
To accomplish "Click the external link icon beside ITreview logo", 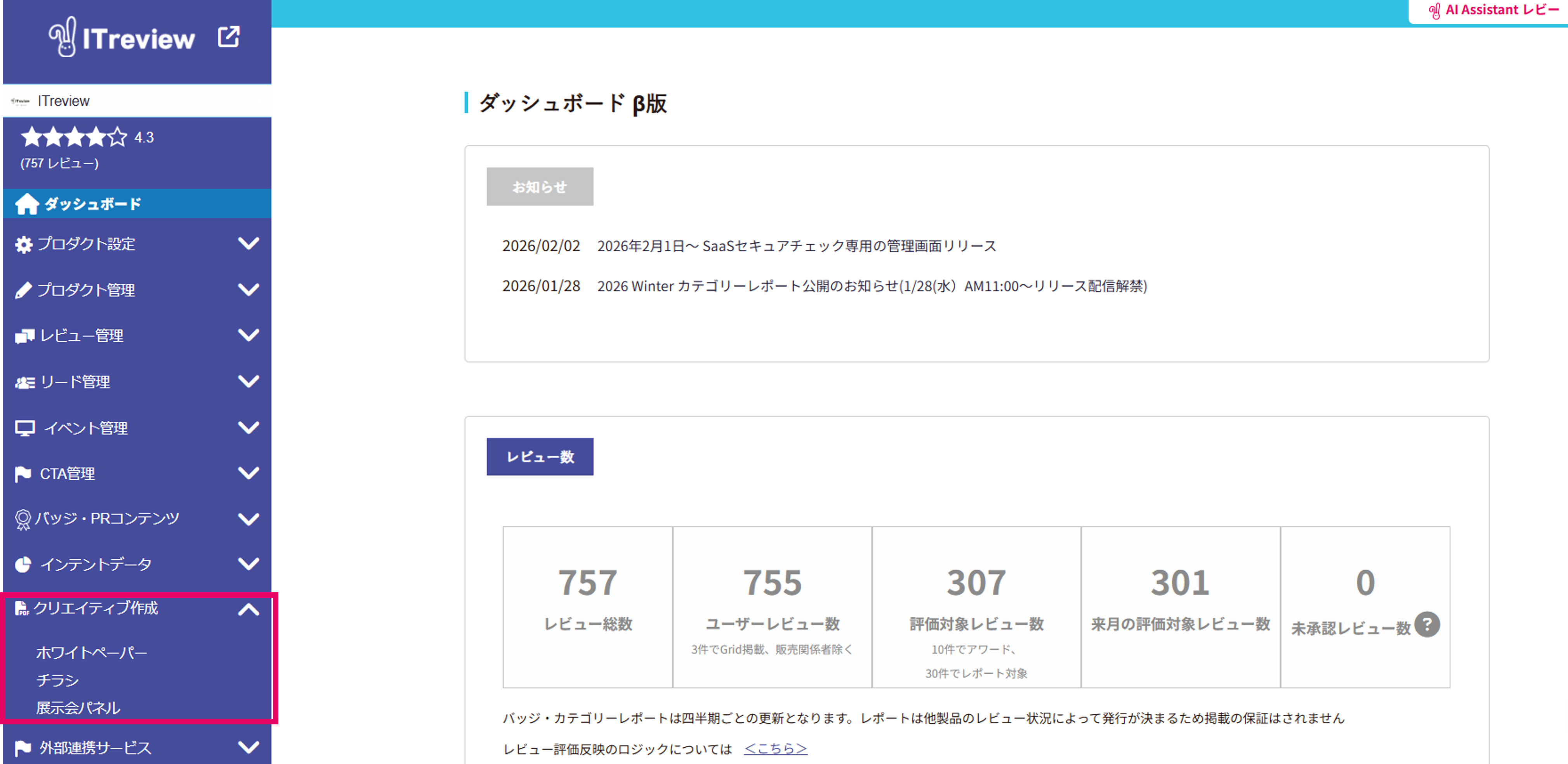I will click(228, 37).
